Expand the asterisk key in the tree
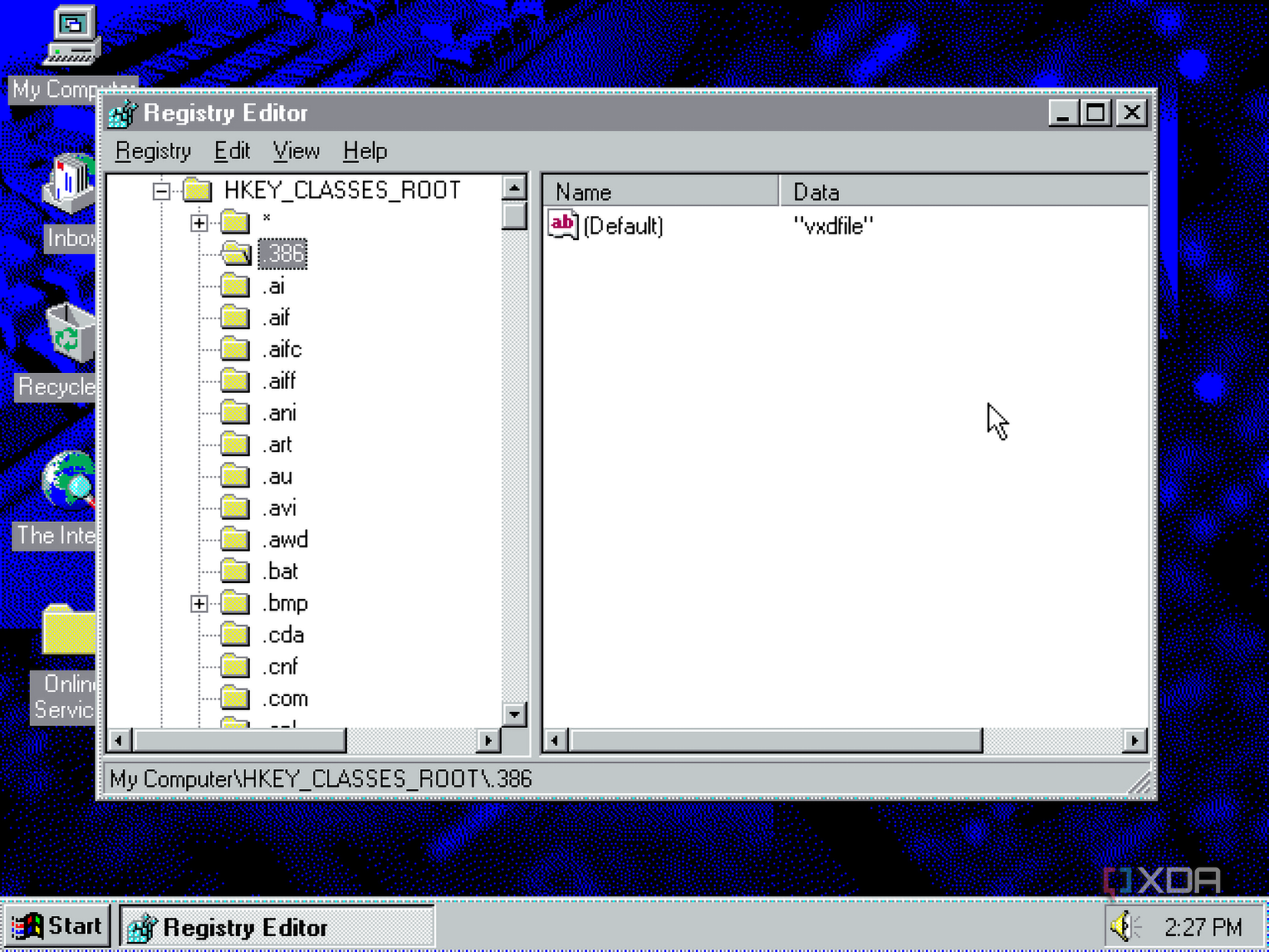Image resolution: width=1269 pixels, height=952 pixels. coord(198,222)
